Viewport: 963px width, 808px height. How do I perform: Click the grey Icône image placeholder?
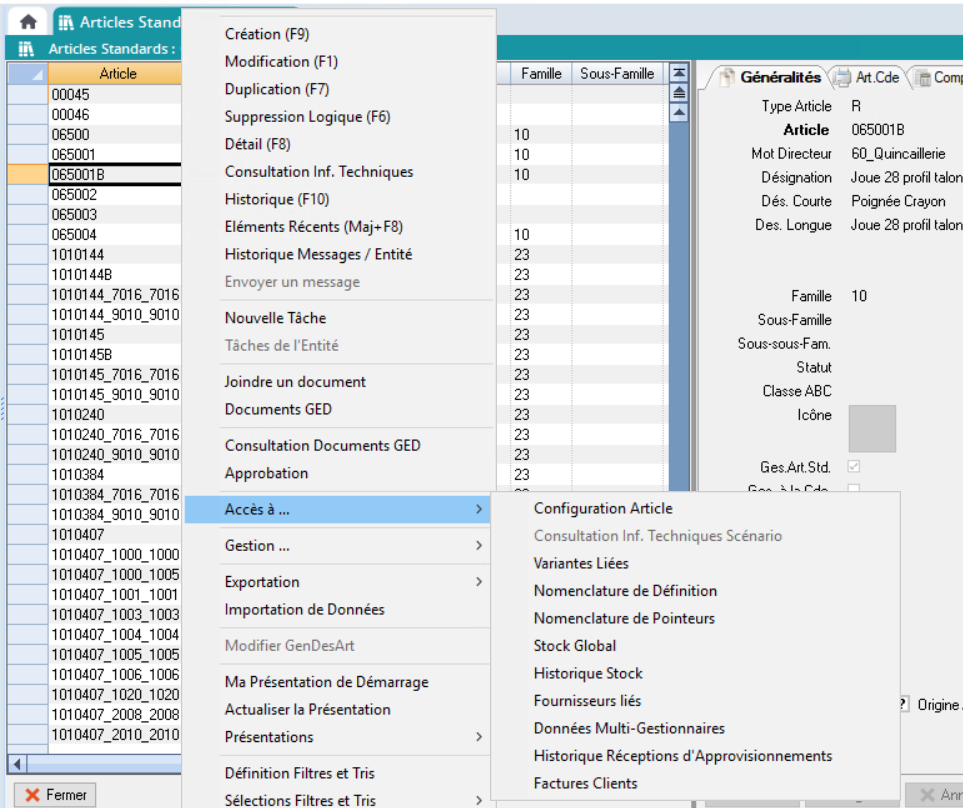click(x=872, y=428)
